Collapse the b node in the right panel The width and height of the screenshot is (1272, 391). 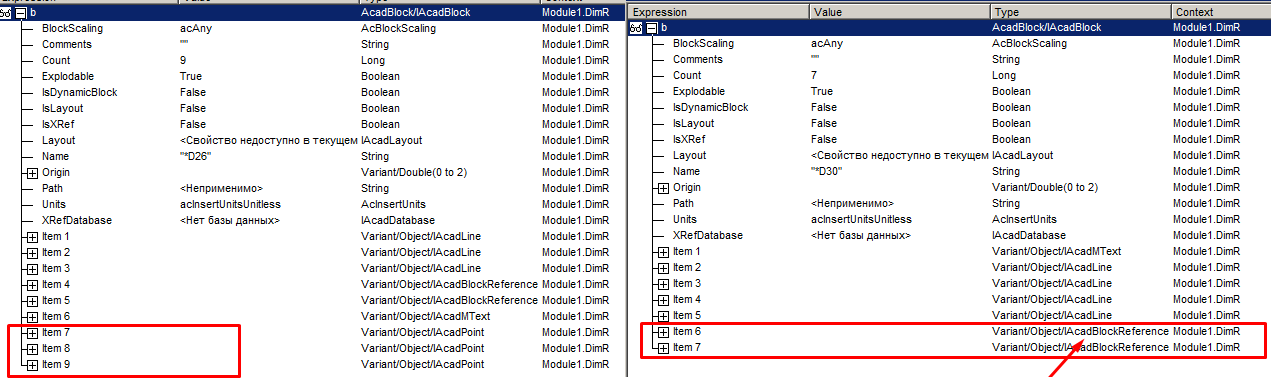click(x=652, y=28)
